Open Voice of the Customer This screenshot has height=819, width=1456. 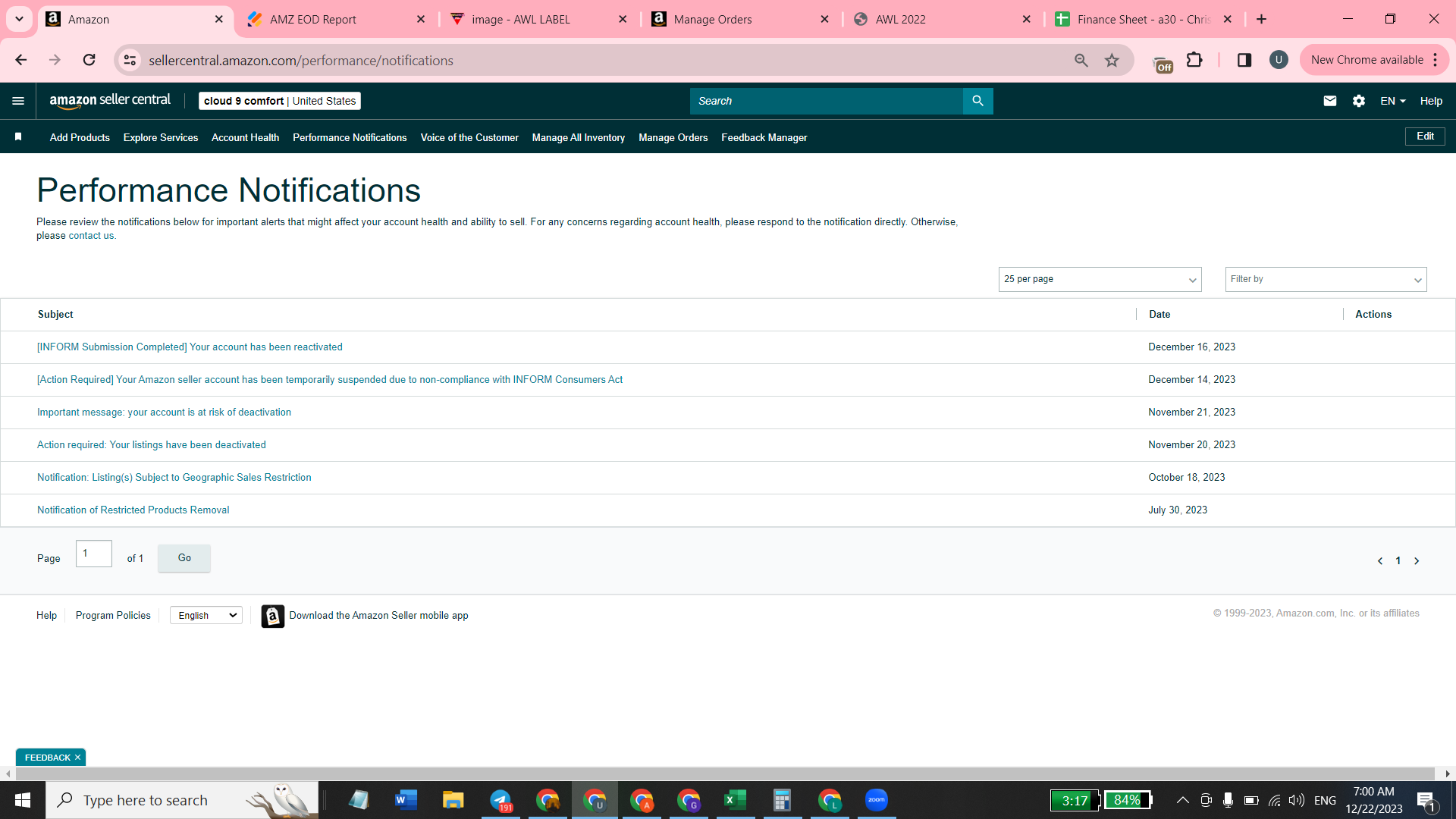pyautogui.click(x=469, y=137)
